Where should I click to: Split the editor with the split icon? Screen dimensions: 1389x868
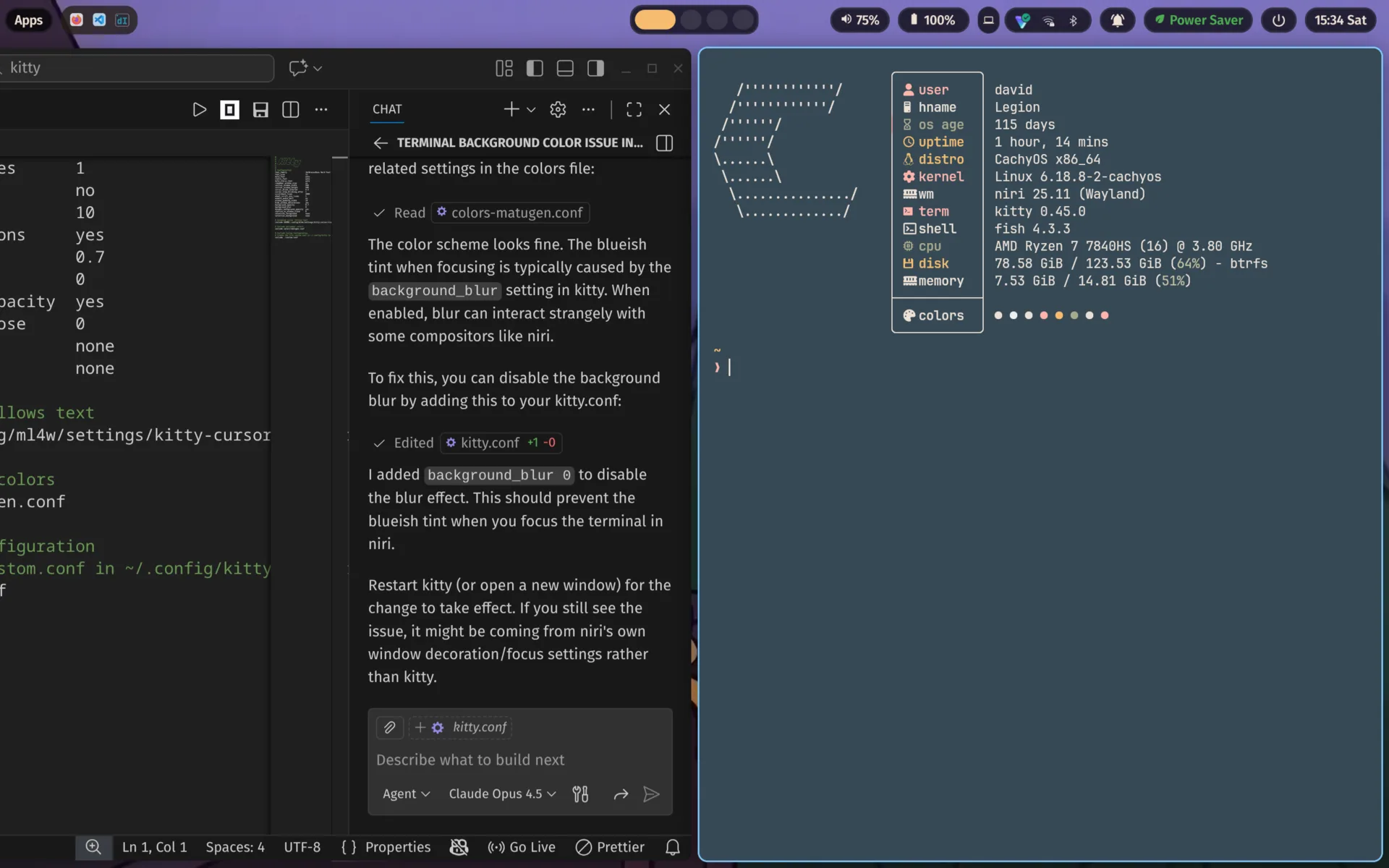point(291,109)
